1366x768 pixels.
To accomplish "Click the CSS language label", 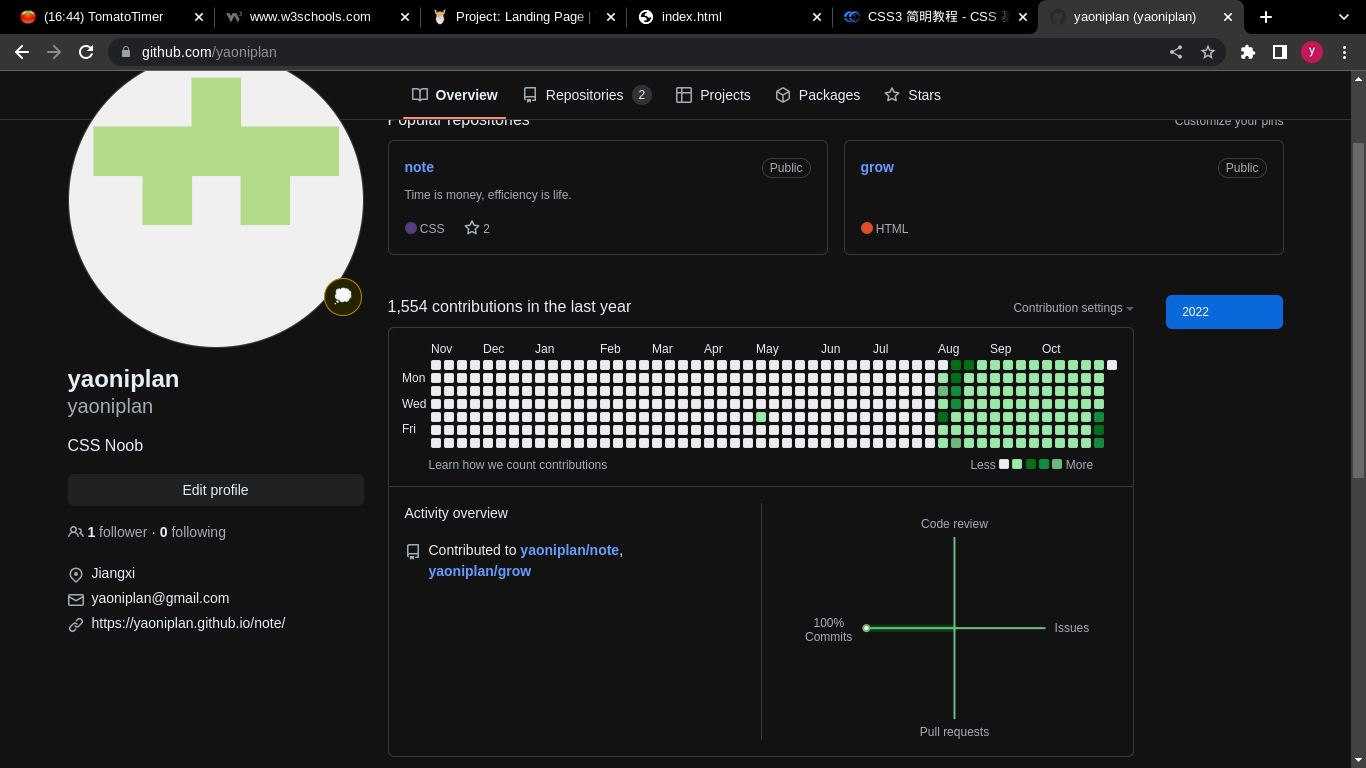I will coord(432,229).
